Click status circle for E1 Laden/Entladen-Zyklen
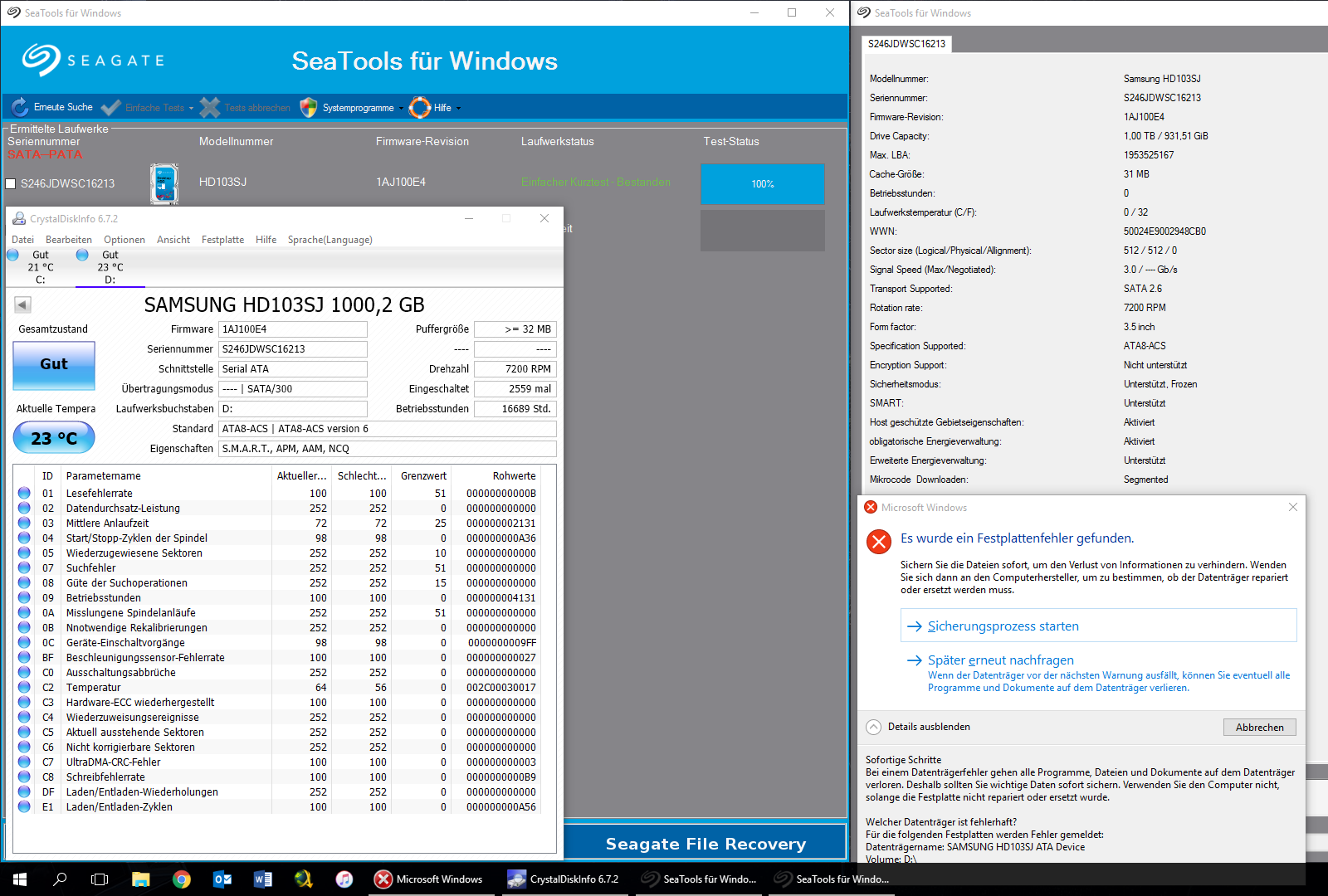 point(24,806)
